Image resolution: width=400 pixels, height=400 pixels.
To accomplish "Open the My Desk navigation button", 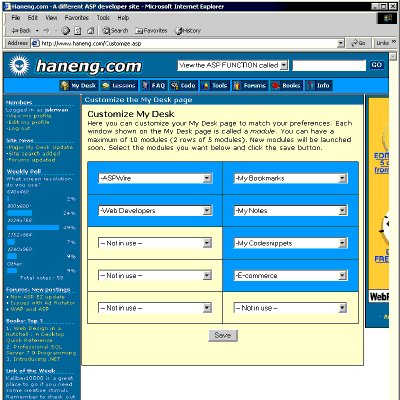I will coord(79,86).
